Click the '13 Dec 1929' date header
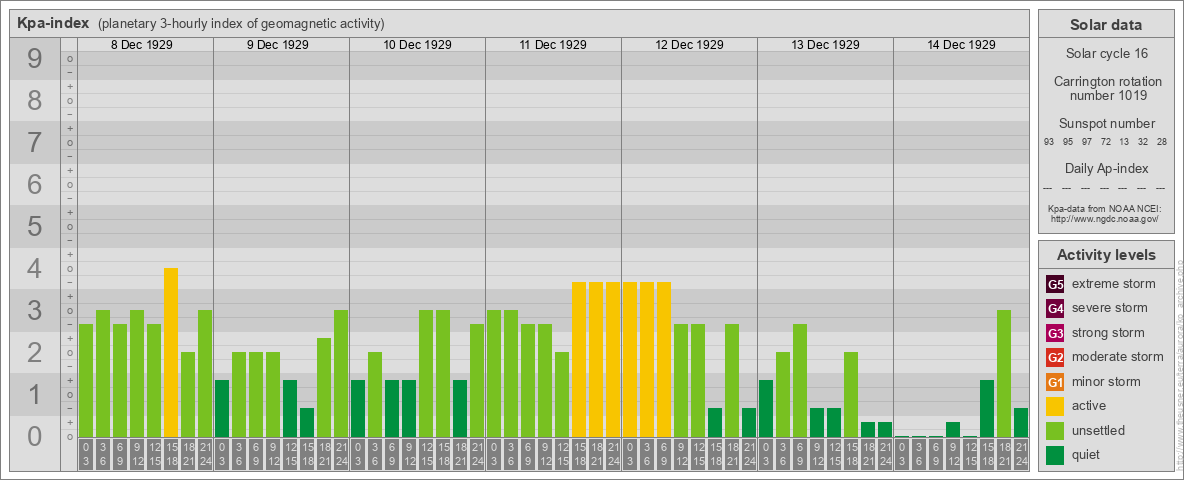1184x480 pixels. coord(825,45)
